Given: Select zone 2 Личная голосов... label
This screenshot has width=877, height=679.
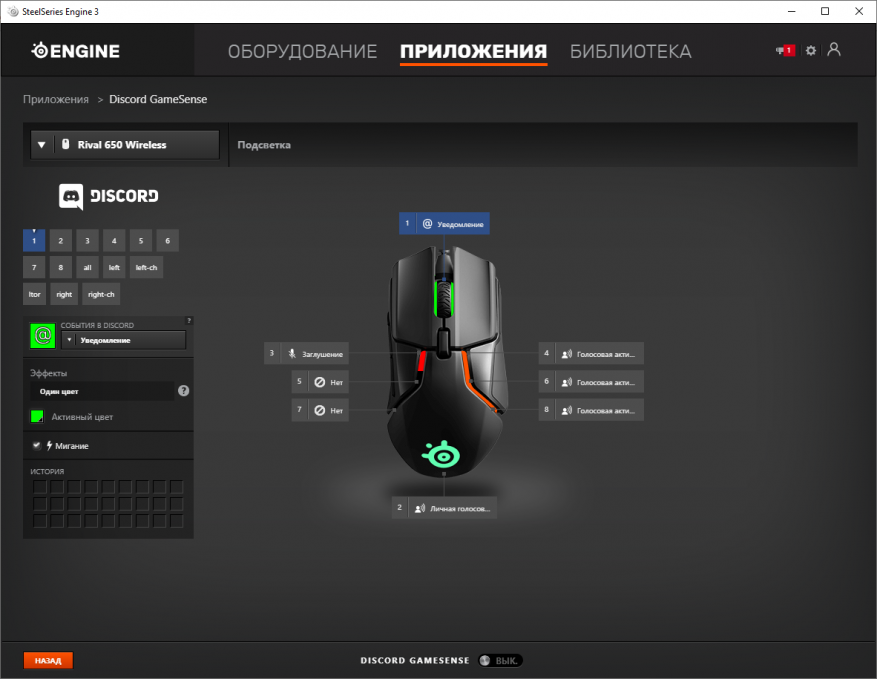Looking at the screenshot, I should pyautogui.click(x=444, y=508).
